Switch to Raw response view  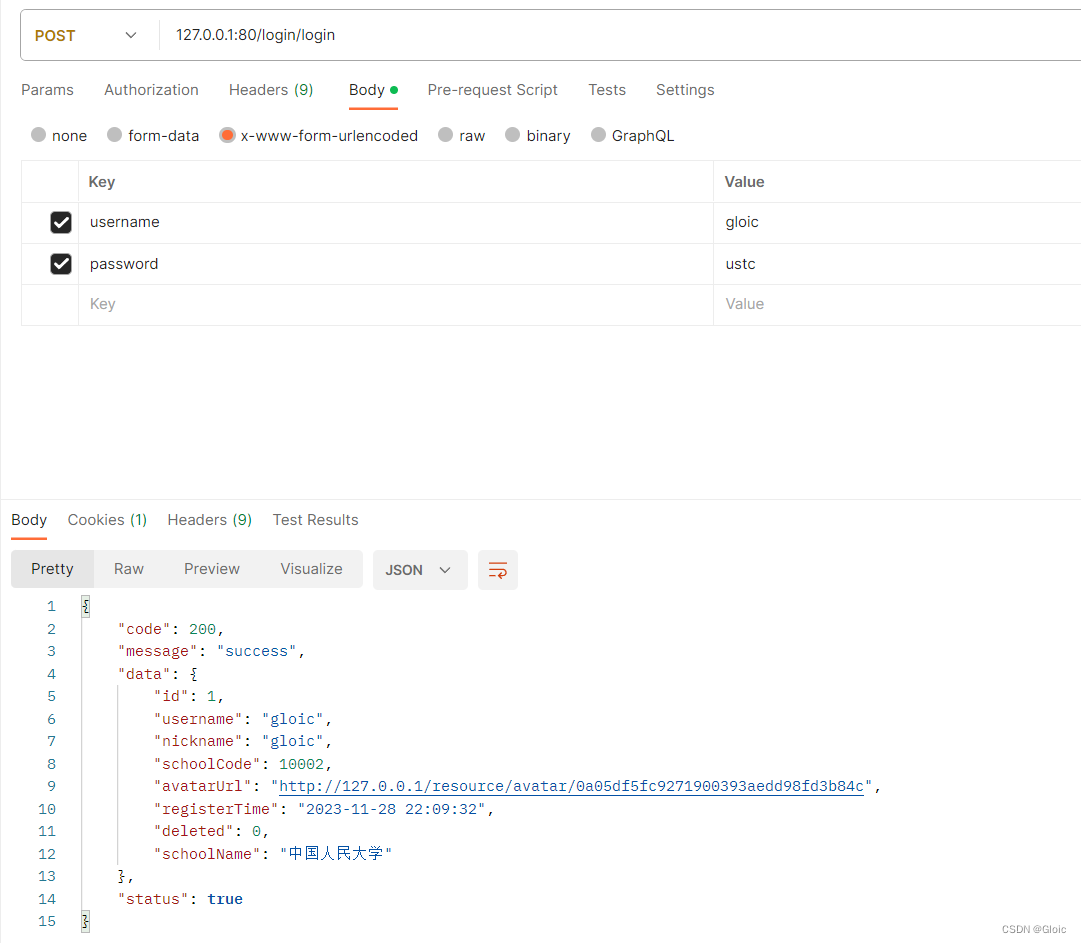[129, 569]
